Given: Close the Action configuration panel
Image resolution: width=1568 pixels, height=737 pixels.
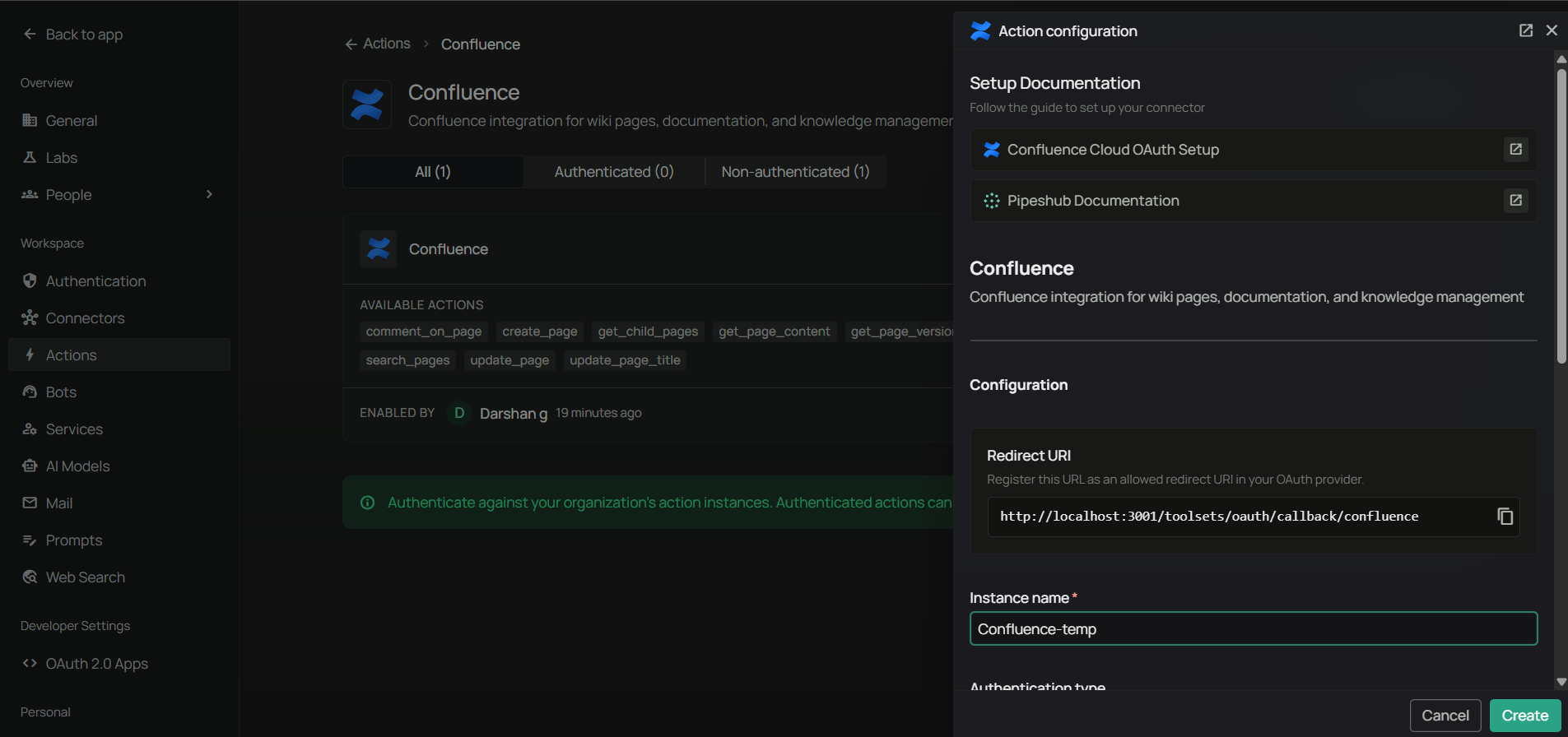Looking at the screenshot, I should pyautogui.click(x=1552, y=30).
